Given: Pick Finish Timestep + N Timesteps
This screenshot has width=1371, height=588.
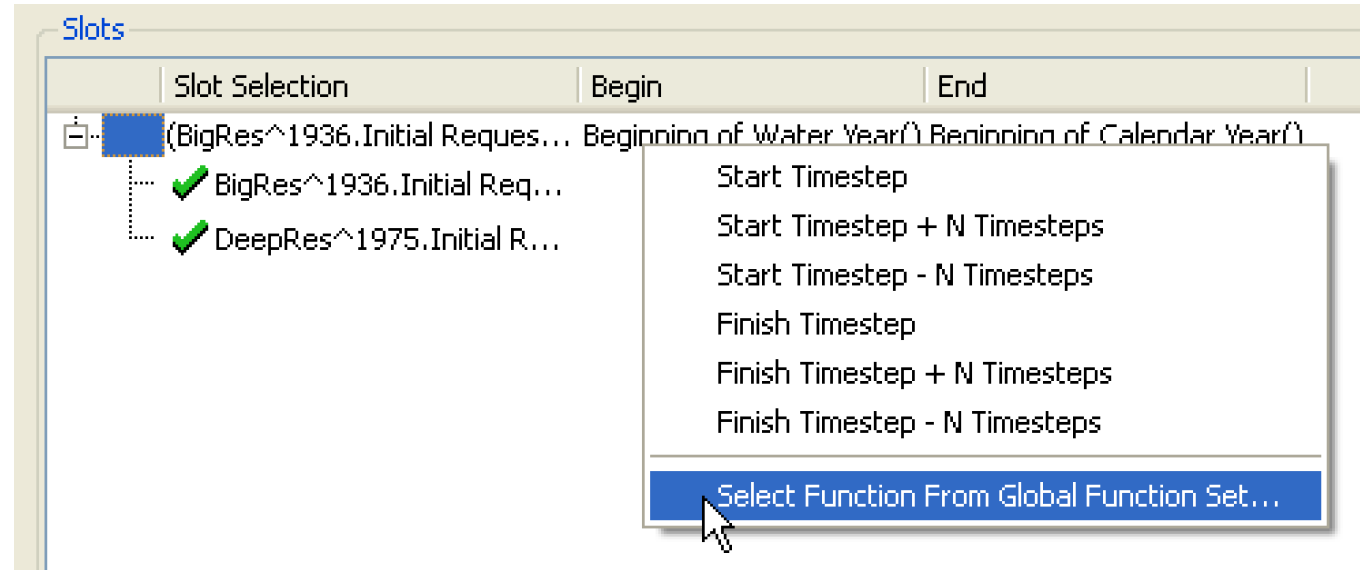Looking at the screenshot, I should point(913,373).
